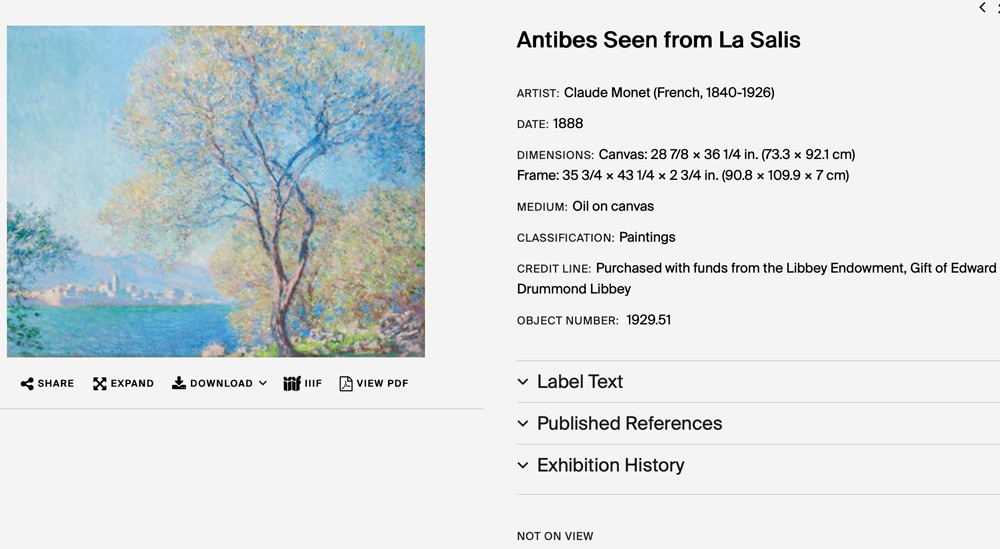Open the Monet painting thumbnail
This screenshot has height=549, width=1000.
click(x=216, y=191)
